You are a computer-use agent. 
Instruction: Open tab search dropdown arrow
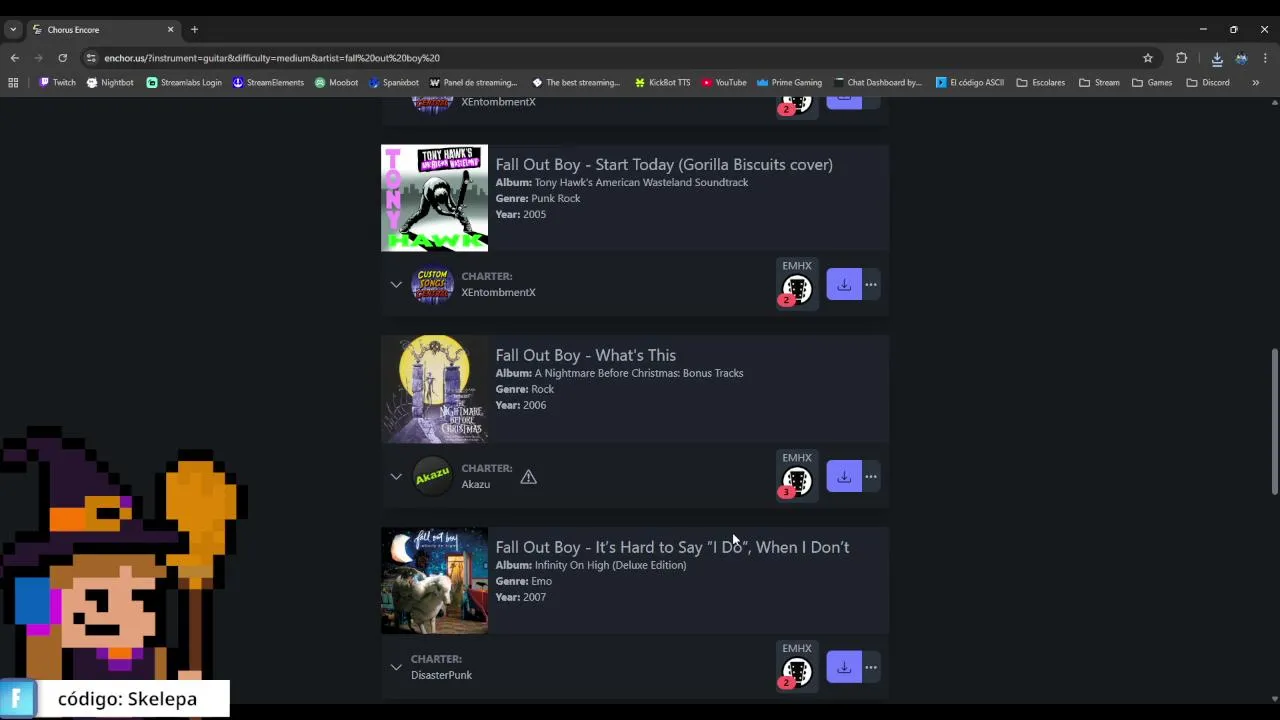coord(13,30)
